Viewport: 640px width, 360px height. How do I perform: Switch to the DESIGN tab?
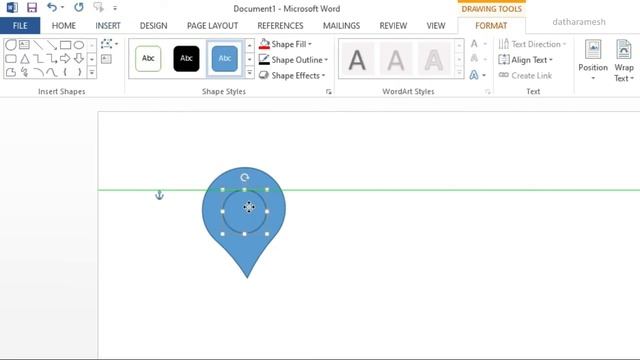(153, 26)
